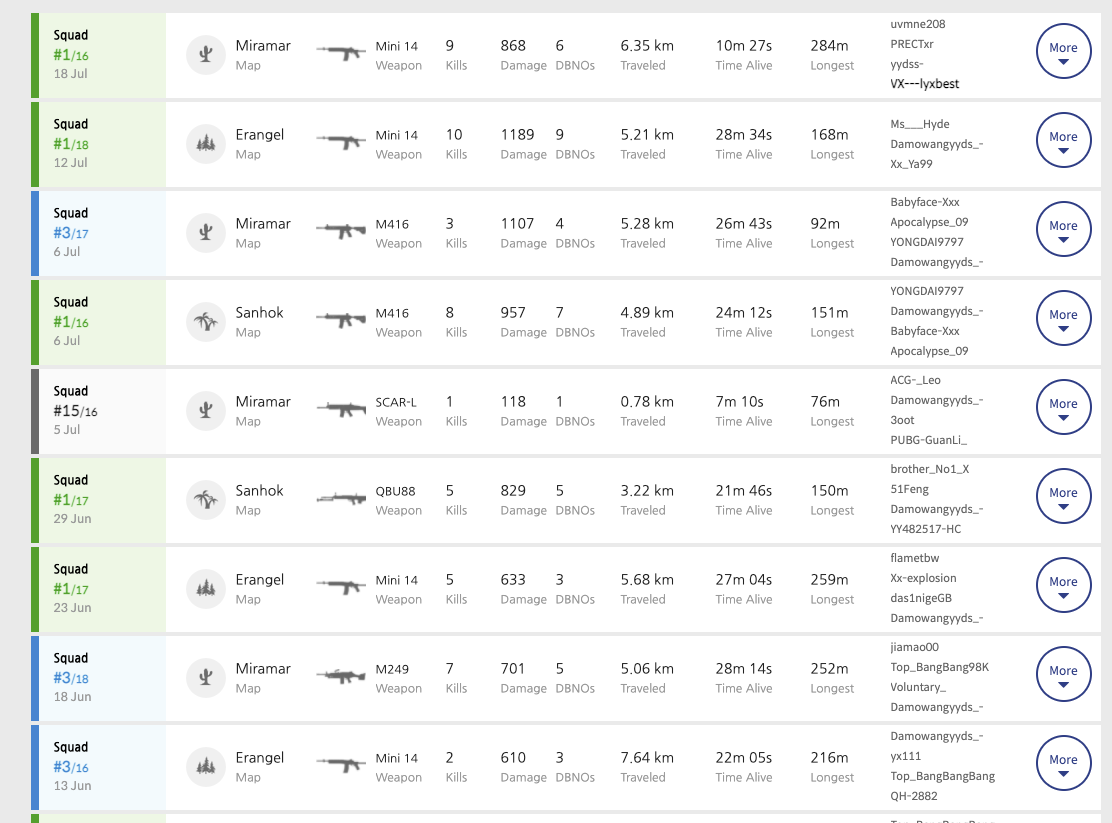Open teammate das1nigeGB's profile

921,598
